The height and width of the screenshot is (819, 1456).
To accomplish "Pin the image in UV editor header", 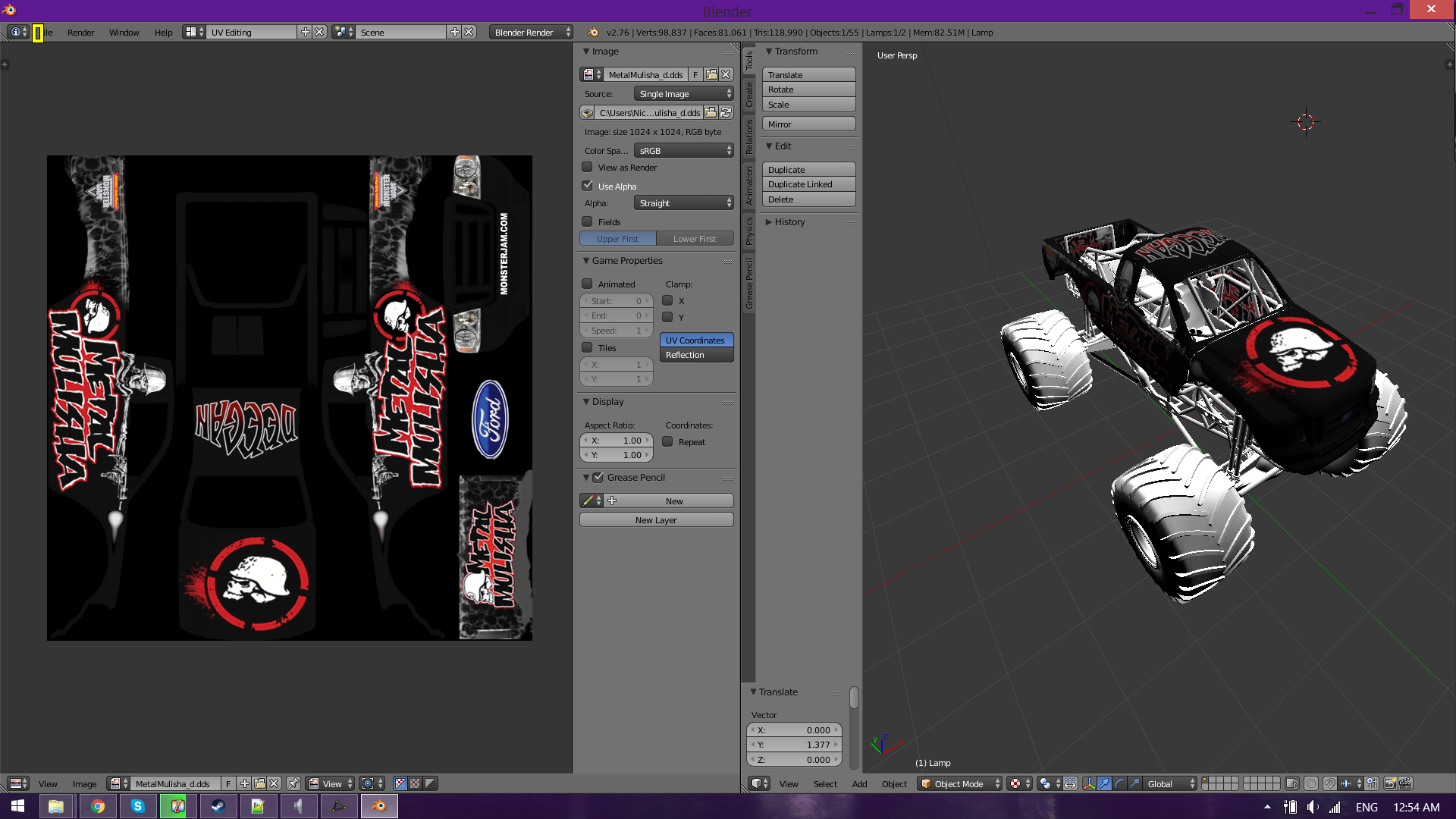I will coord(293,783).
